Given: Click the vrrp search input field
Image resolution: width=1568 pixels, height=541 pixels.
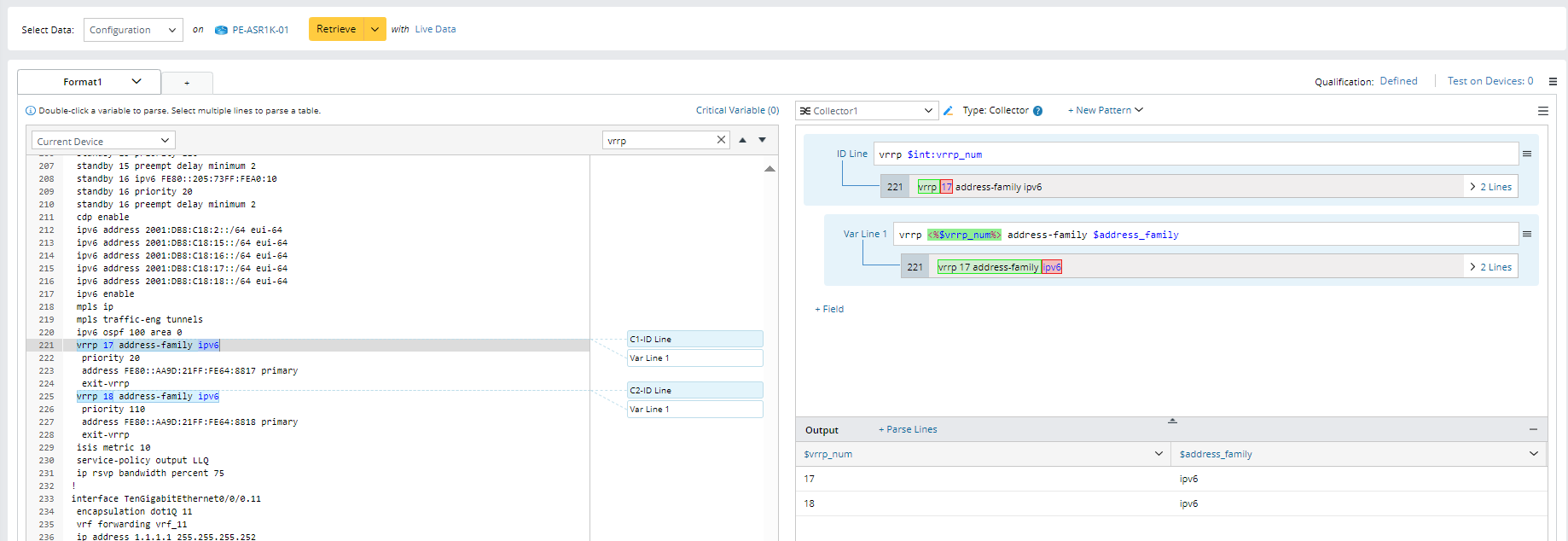Looking at the screenshot, I should coord(657,141).
